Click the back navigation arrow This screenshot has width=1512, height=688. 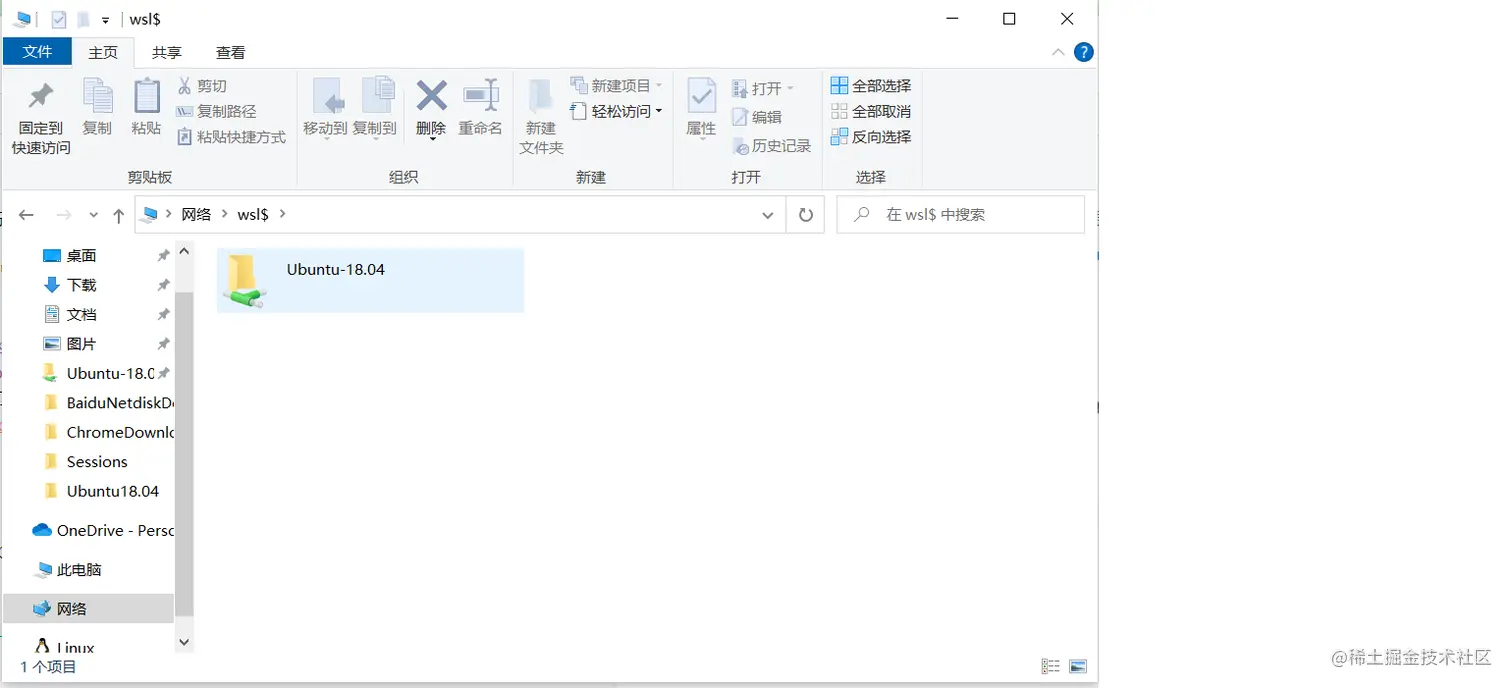coord(26,214)
